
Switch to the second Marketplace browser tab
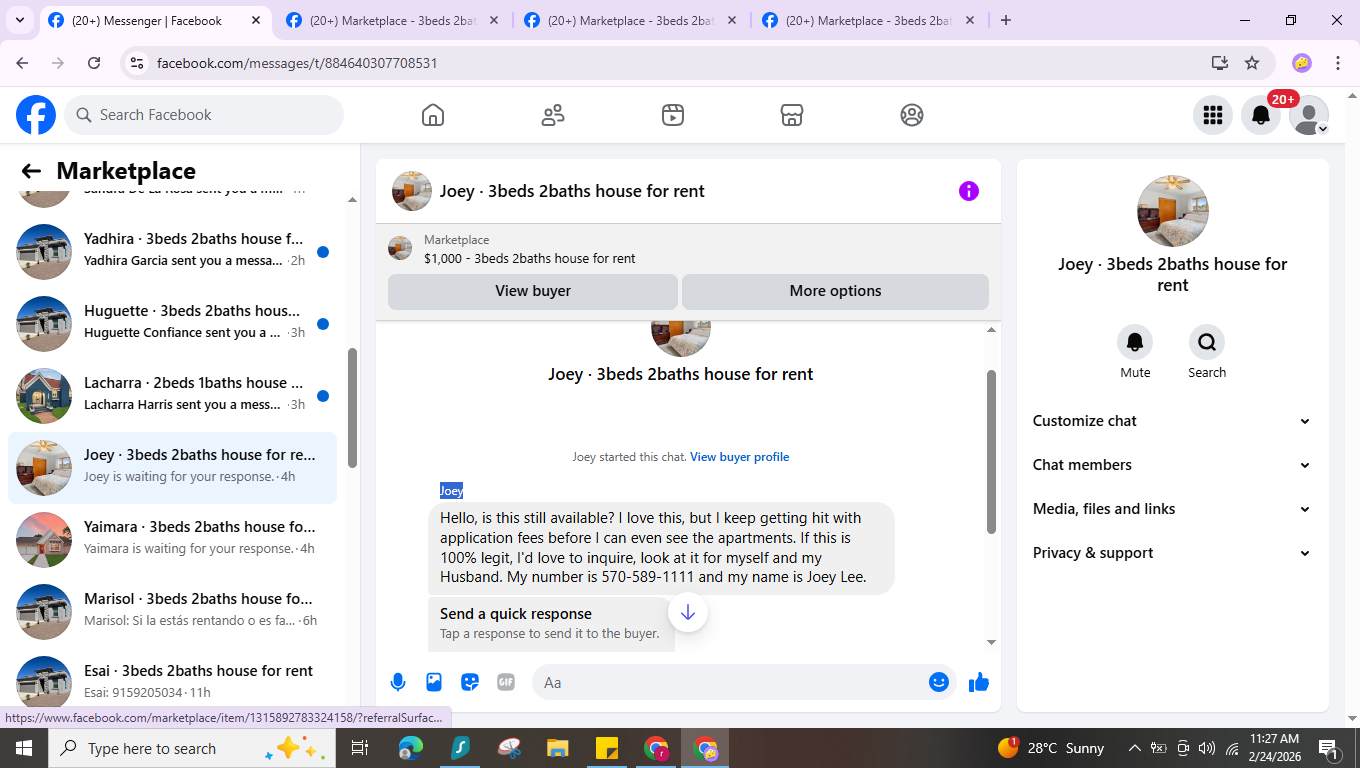(392, 20)
